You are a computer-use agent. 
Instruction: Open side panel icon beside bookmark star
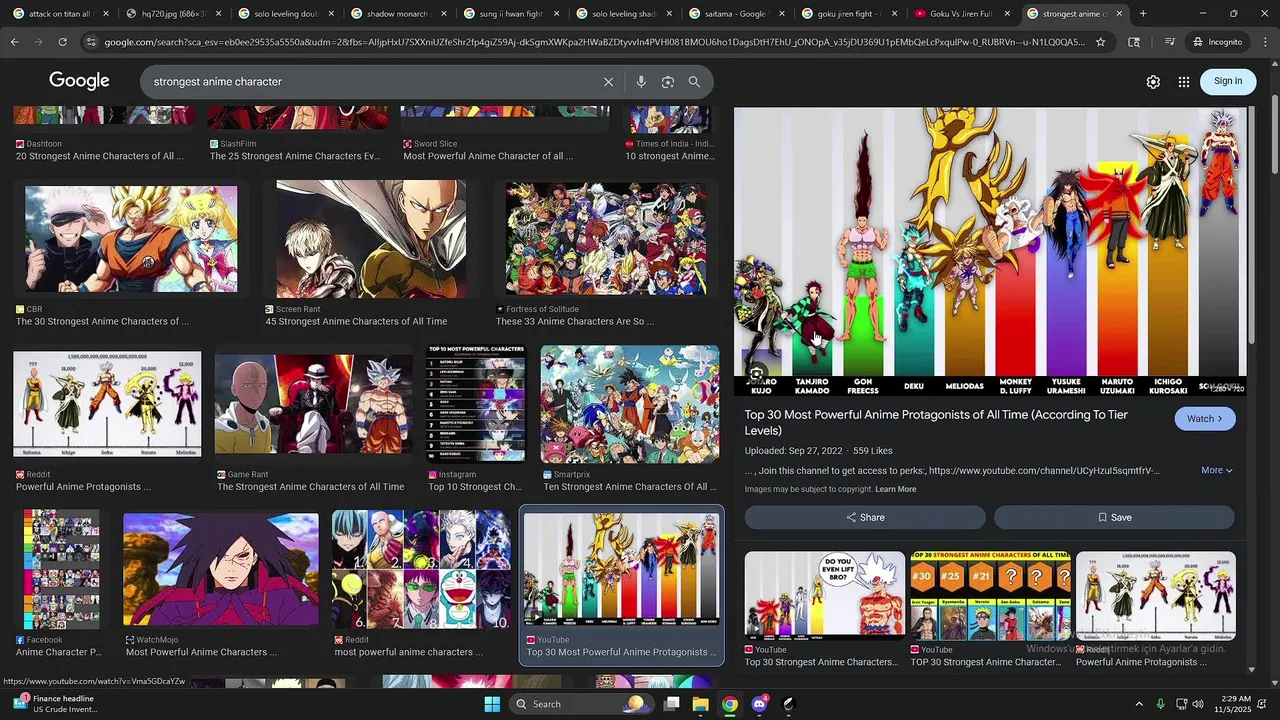pos(1134,42)
